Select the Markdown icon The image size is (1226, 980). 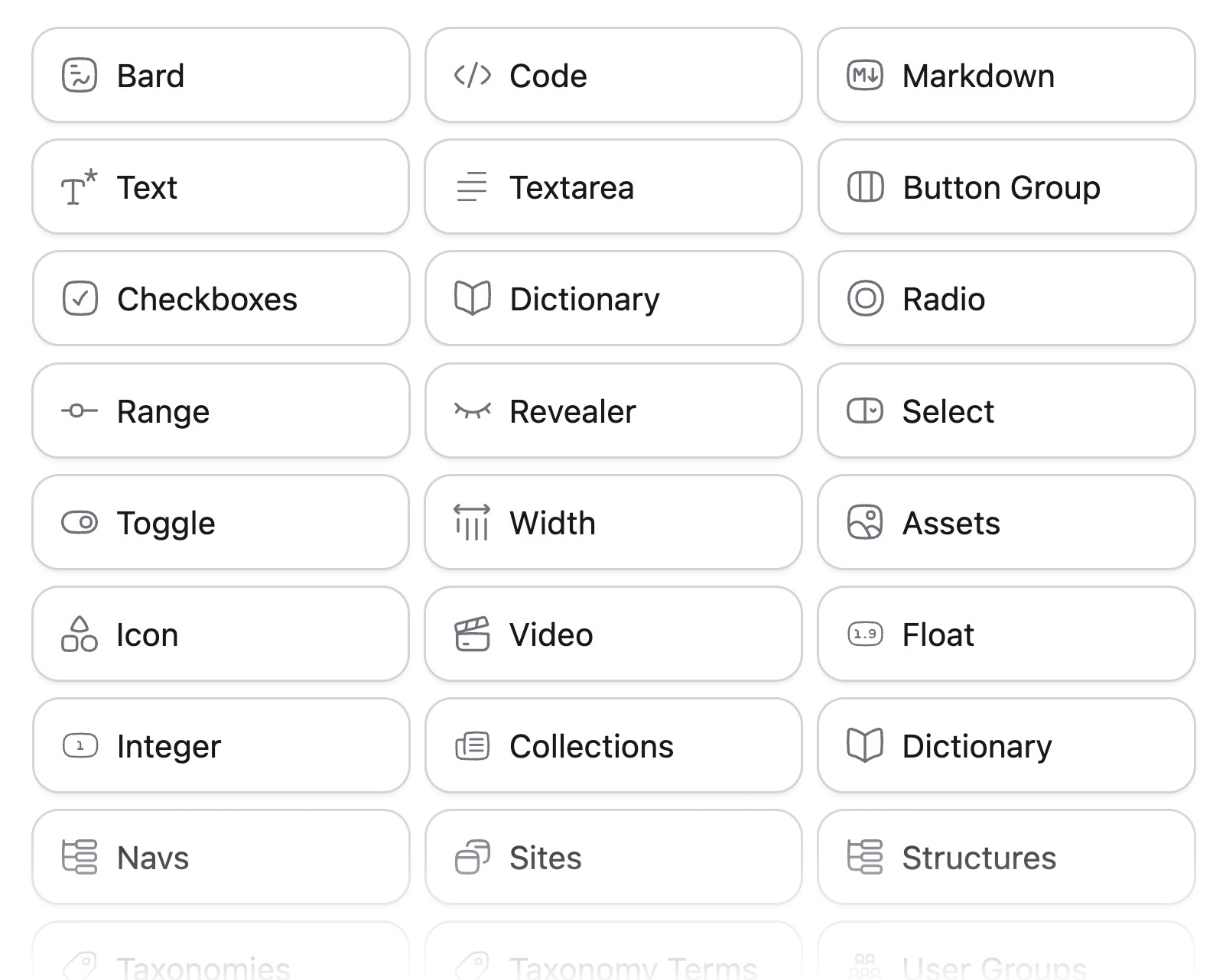pyautogui.click(x=864, y=75)
